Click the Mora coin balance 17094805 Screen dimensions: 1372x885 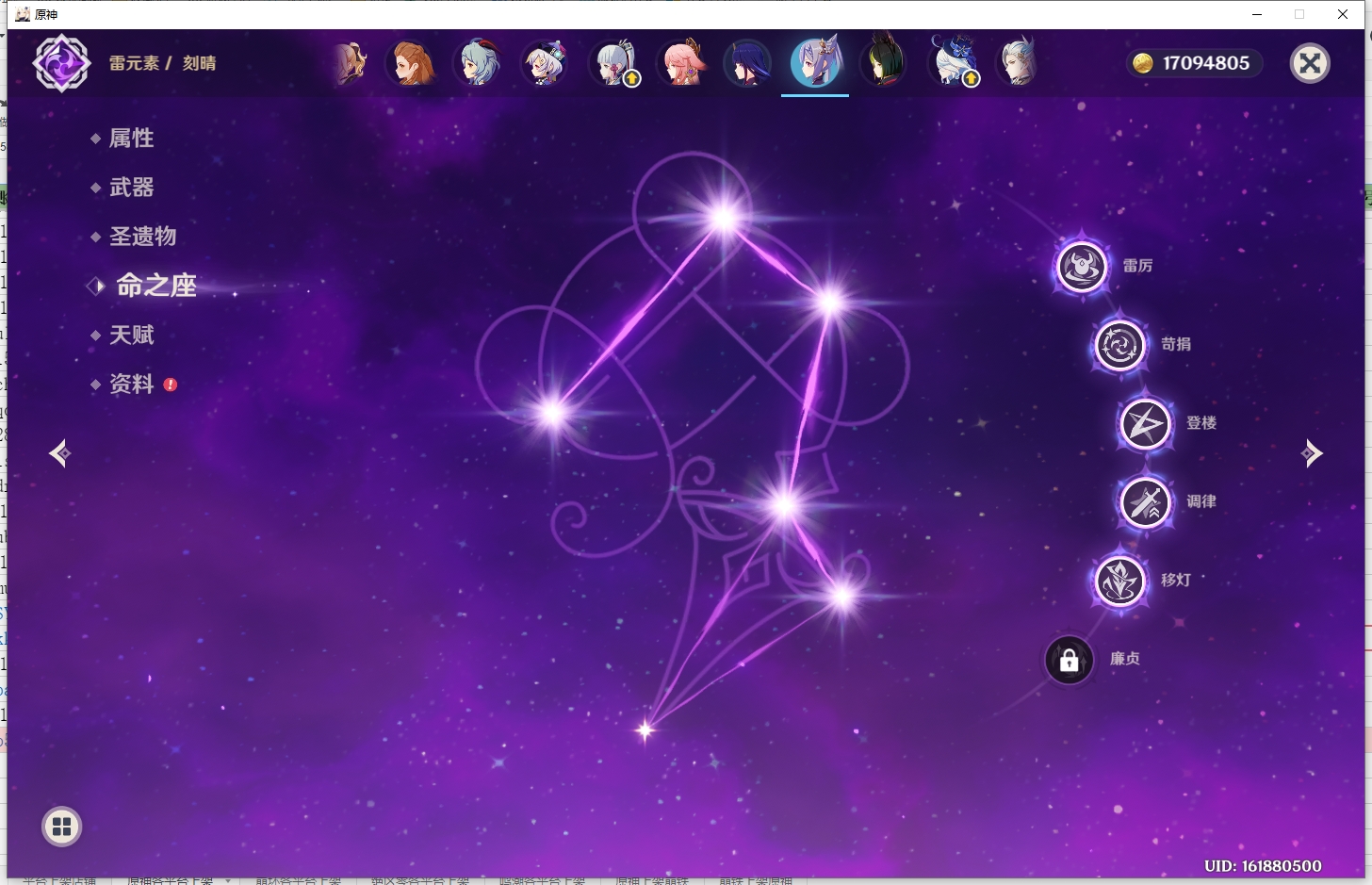(1195, 63)
